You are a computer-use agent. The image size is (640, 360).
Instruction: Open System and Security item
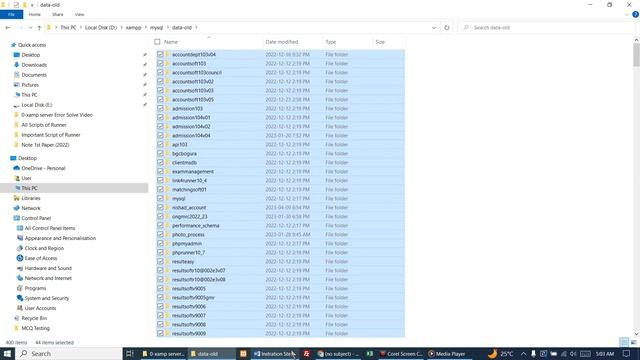pyautogui.click(x=47, y=298)
